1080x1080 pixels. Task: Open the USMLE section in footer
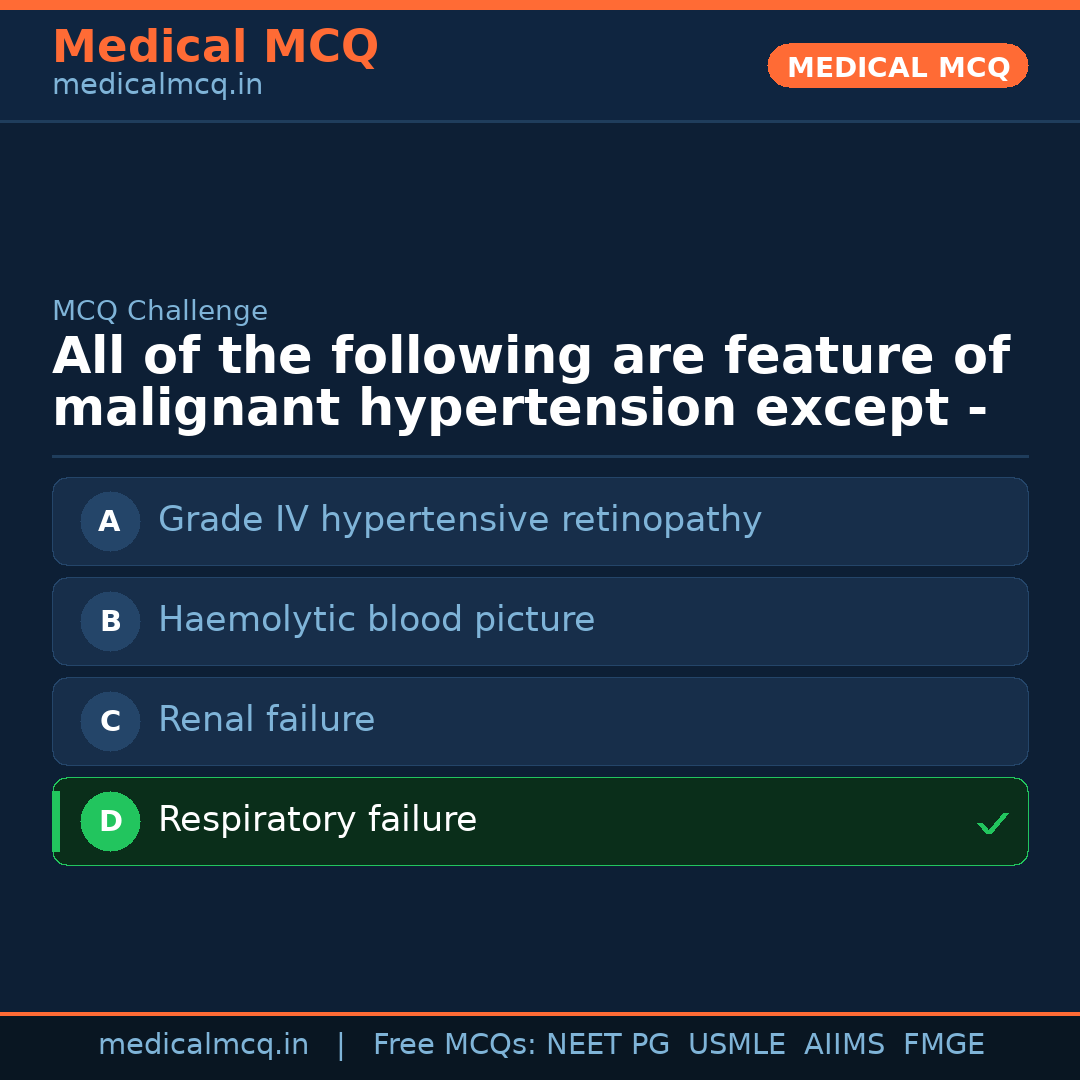pyautogui.click(x=737, y=1044)
